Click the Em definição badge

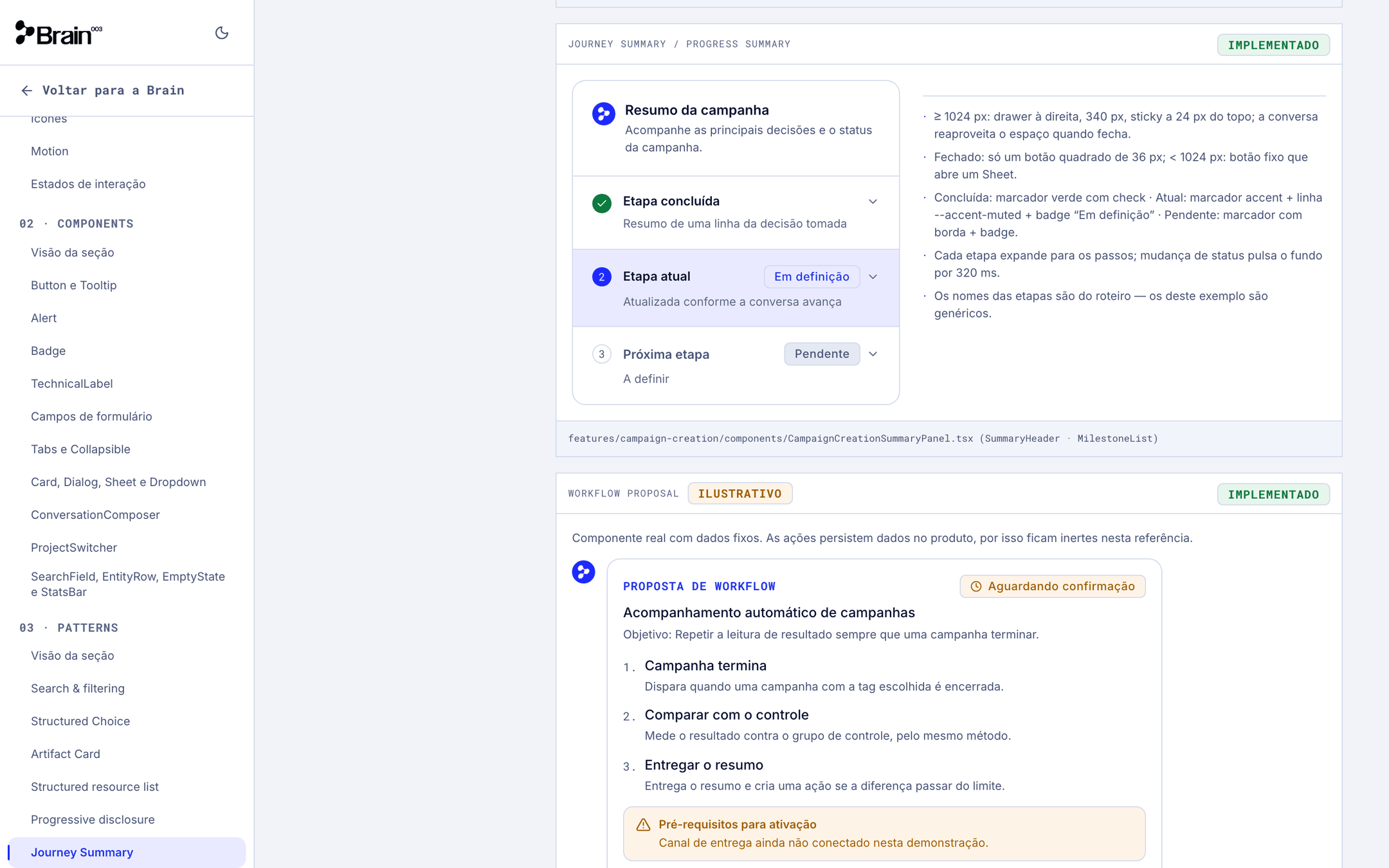pyautogui.click(x=812, y=276)
